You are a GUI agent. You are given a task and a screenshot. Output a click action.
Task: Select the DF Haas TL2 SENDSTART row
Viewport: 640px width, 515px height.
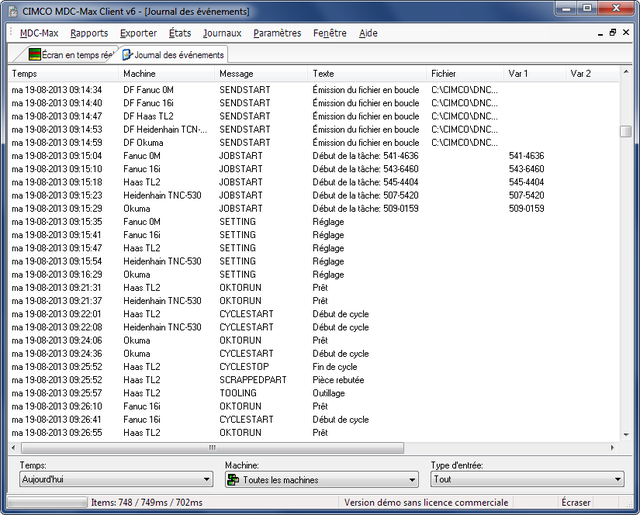pyautogui.click(x=313, y=116)
